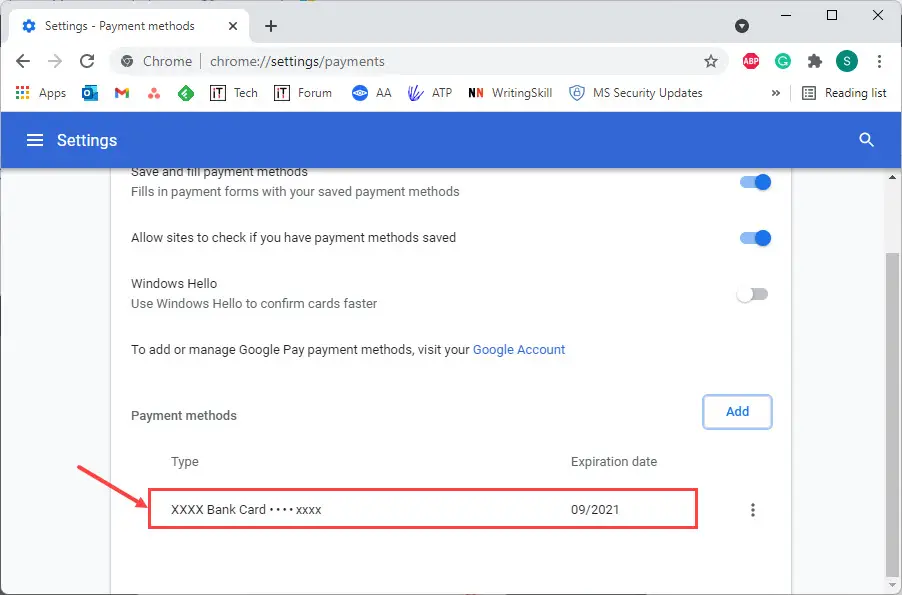Search settings with the magnifier icon
This screenshot has height=595, width=902.
click(866, 140)
